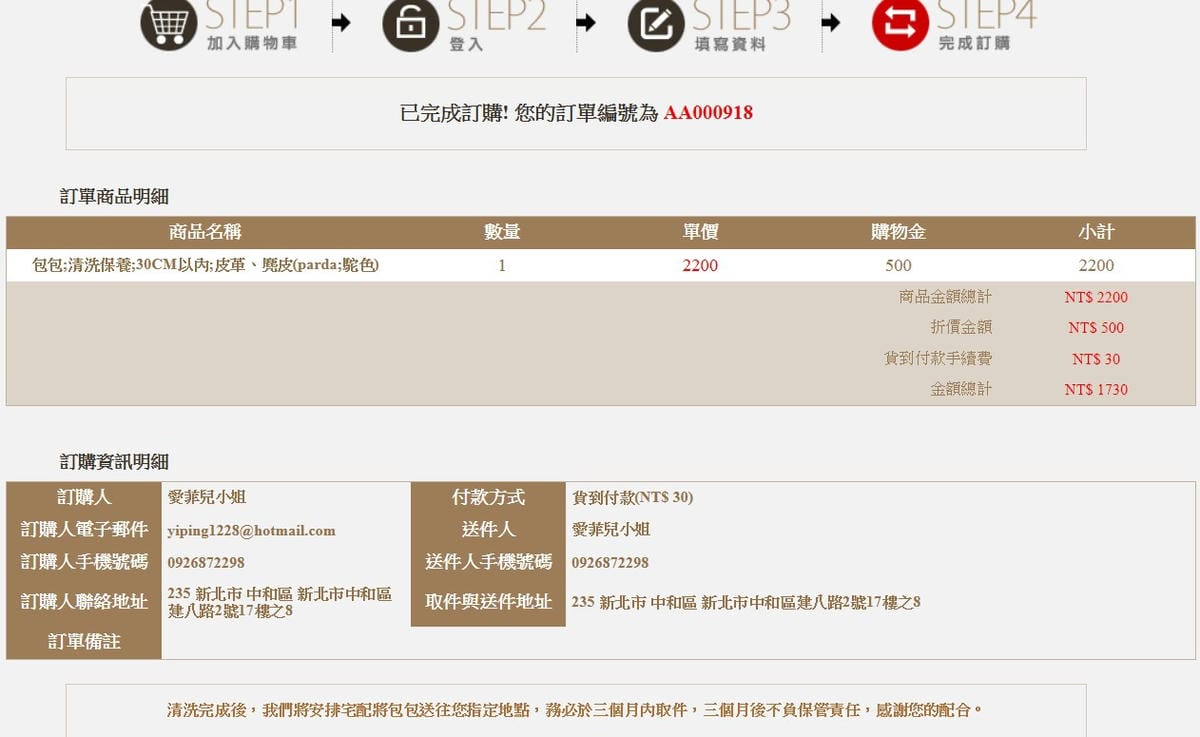Click the pencil STEP3 fill-in icon

(x=656, y=23)
